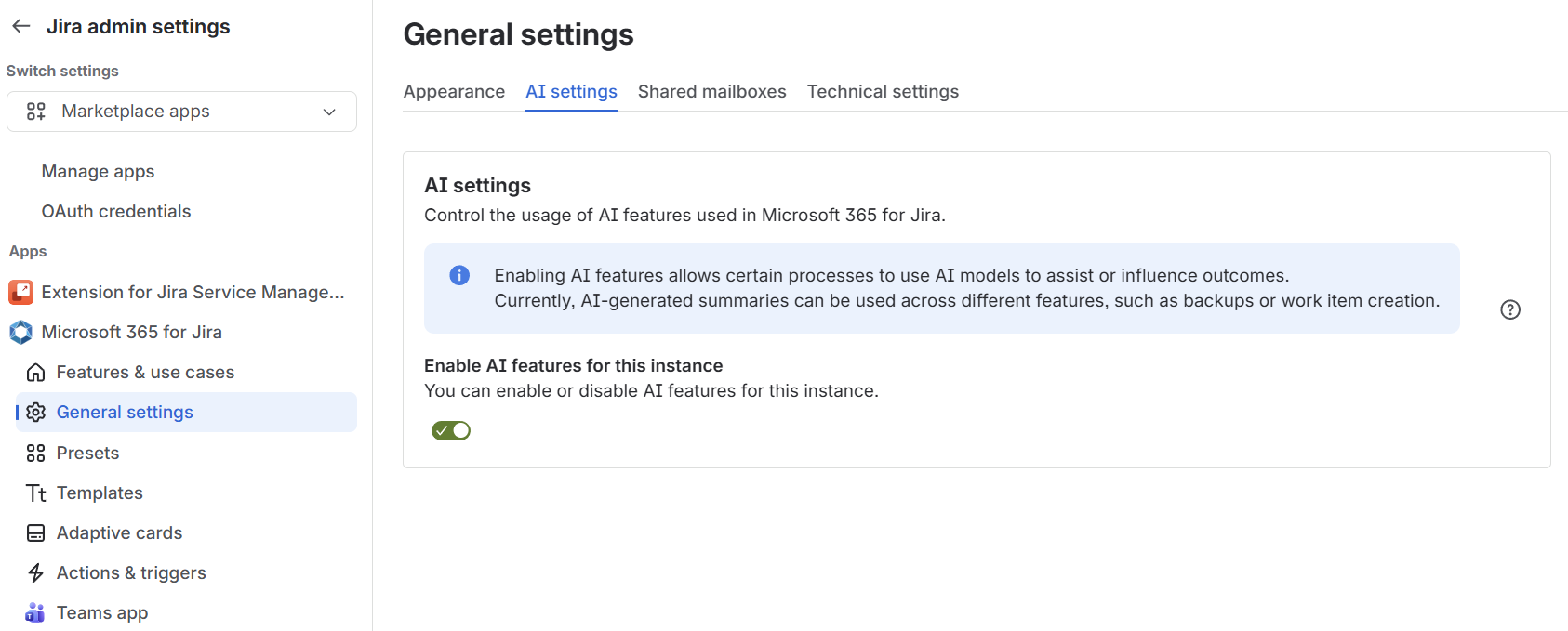
Task: Expand the Marketplace apps dropdown chevron
Action: tap(329, 112)
